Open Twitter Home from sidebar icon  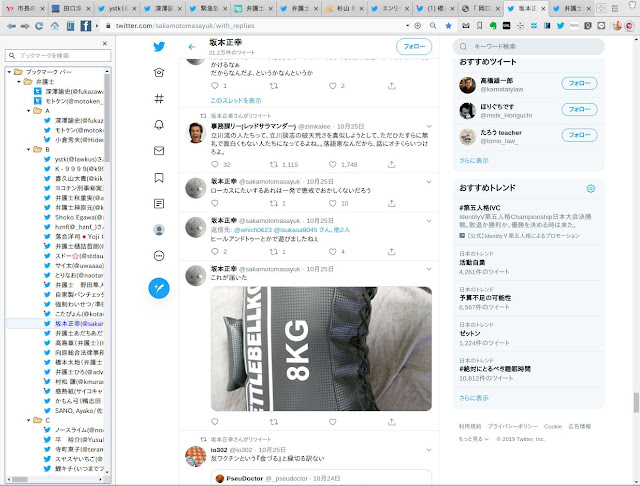coord(159,73)
